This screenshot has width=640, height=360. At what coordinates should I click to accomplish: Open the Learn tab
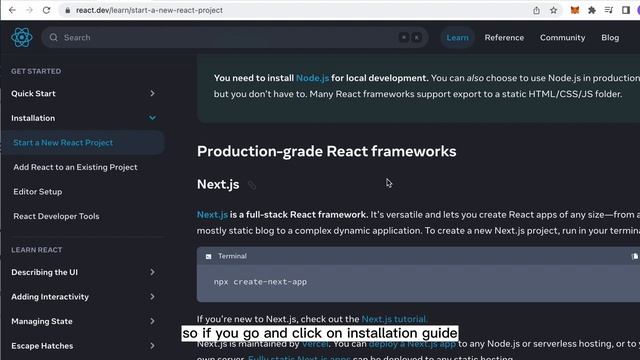click(457, 38)
